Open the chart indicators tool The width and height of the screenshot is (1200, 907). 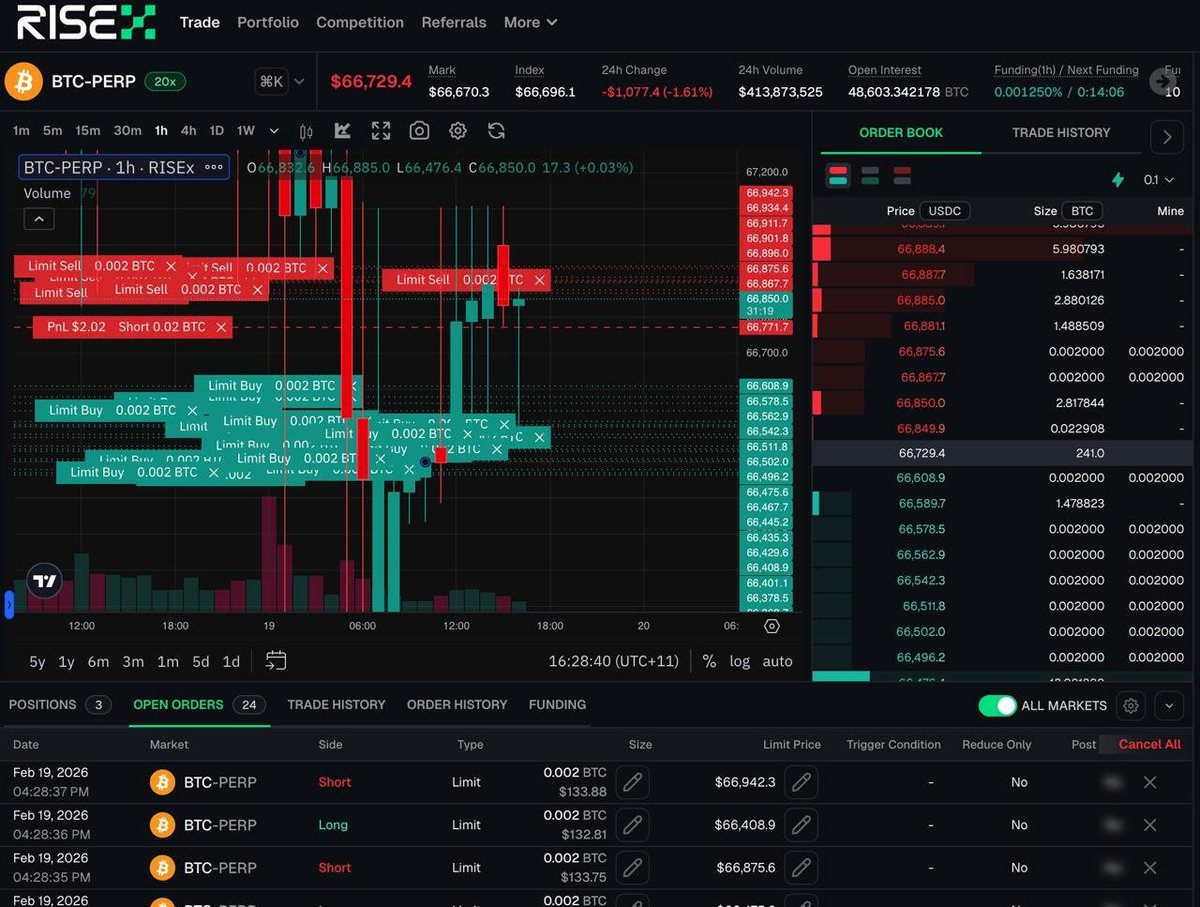pos(342,131)
